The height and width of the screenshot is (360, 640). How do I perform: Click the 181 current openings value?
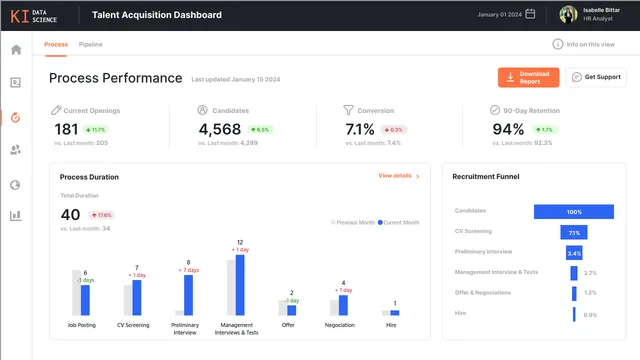66,129
